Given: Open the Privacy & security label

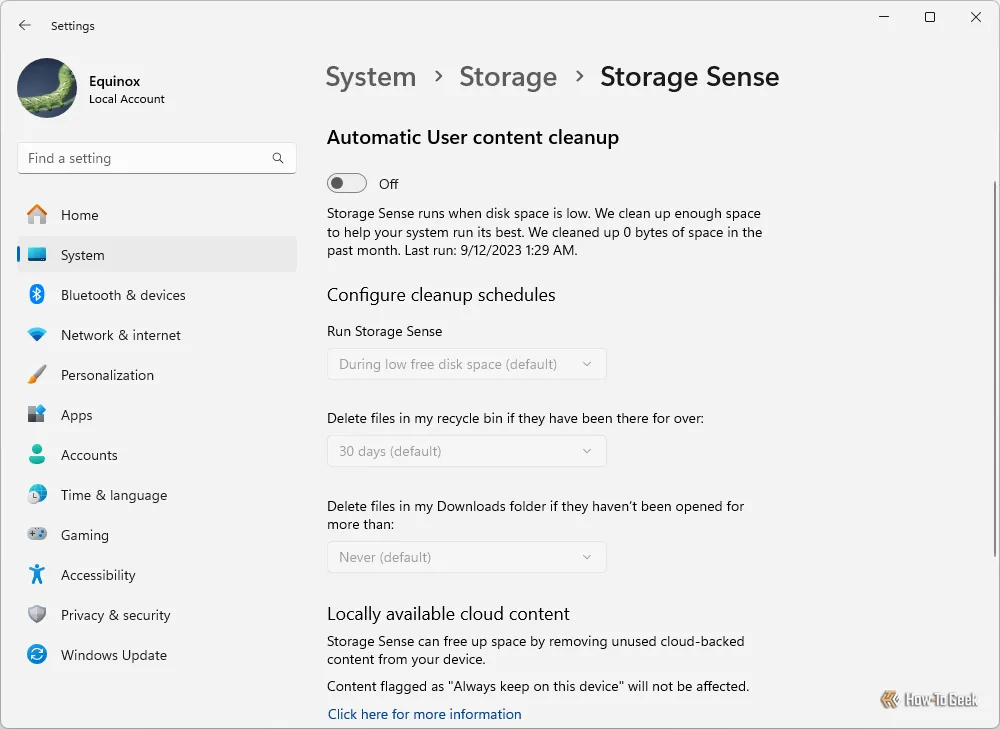Looking at the screenshot, I should [x=115, y=615].
